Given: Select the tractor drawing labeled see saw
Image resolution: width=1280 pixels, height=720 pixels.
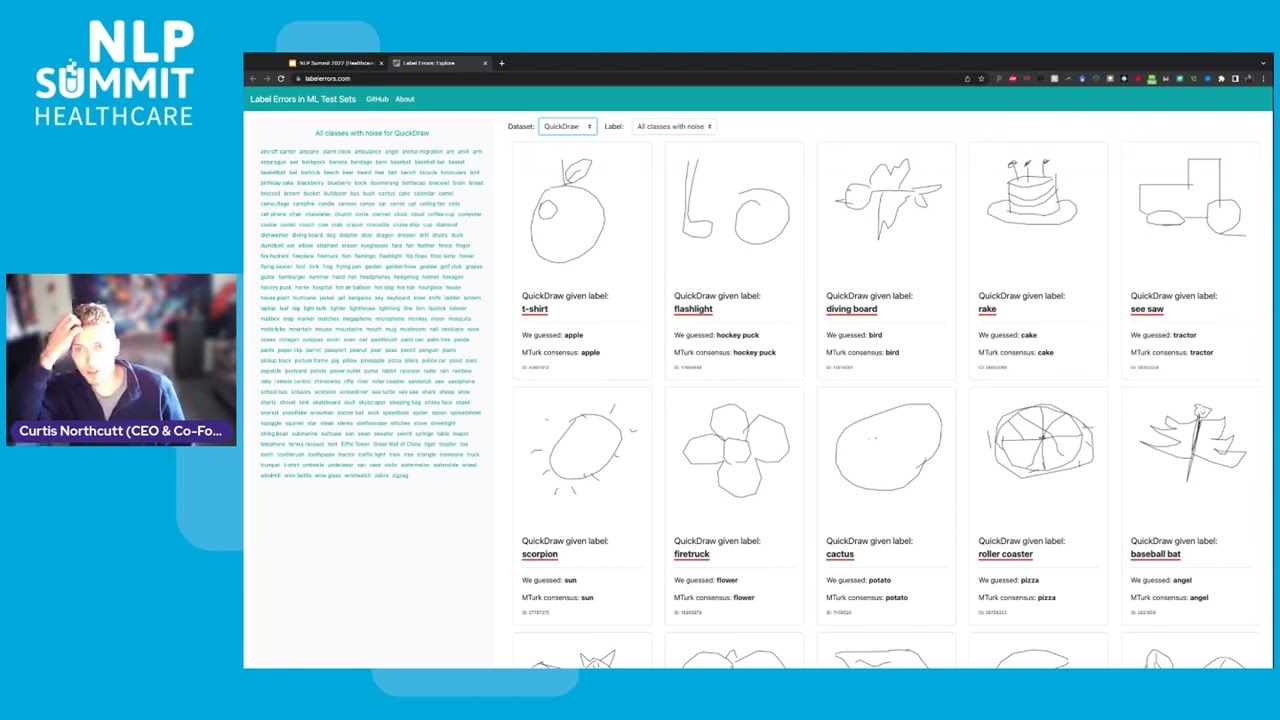Looking at the screenshot, I should [x=1192, y=197].
